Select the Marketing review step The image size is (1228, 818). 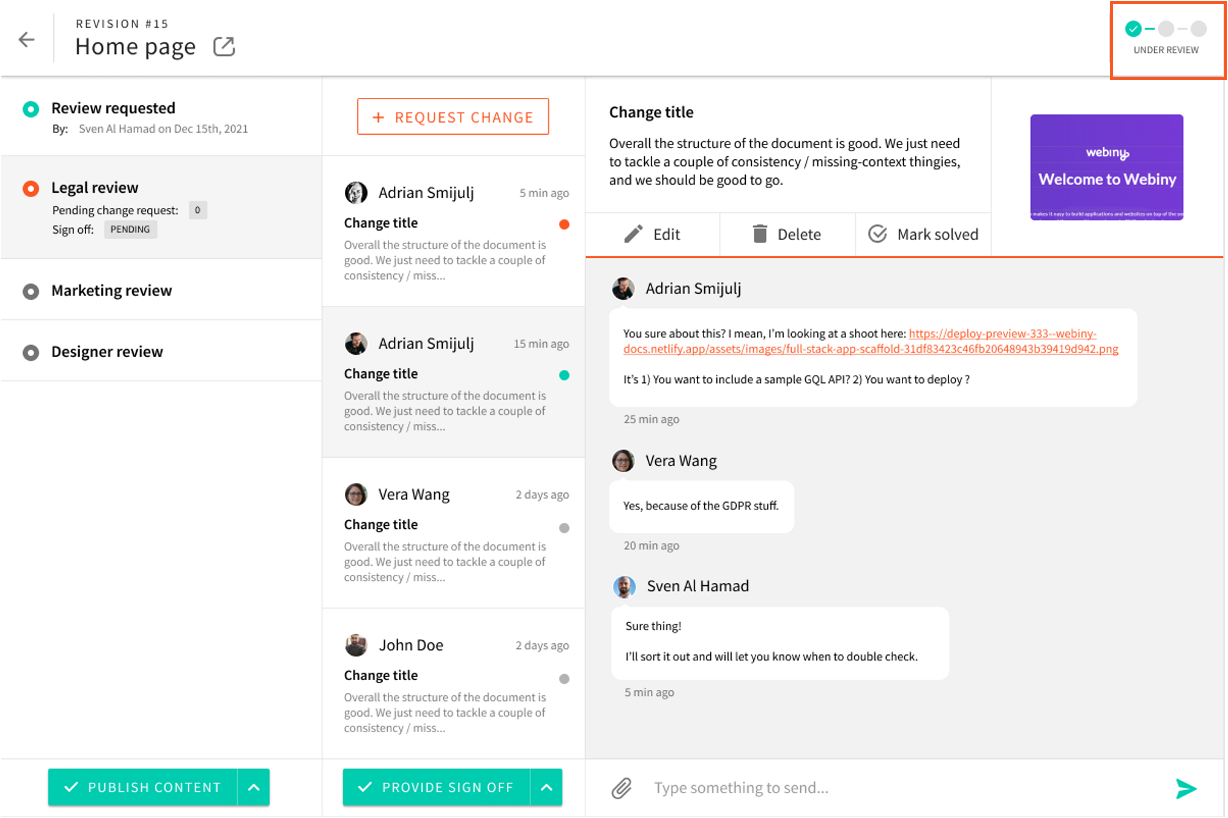coord(111,291)
